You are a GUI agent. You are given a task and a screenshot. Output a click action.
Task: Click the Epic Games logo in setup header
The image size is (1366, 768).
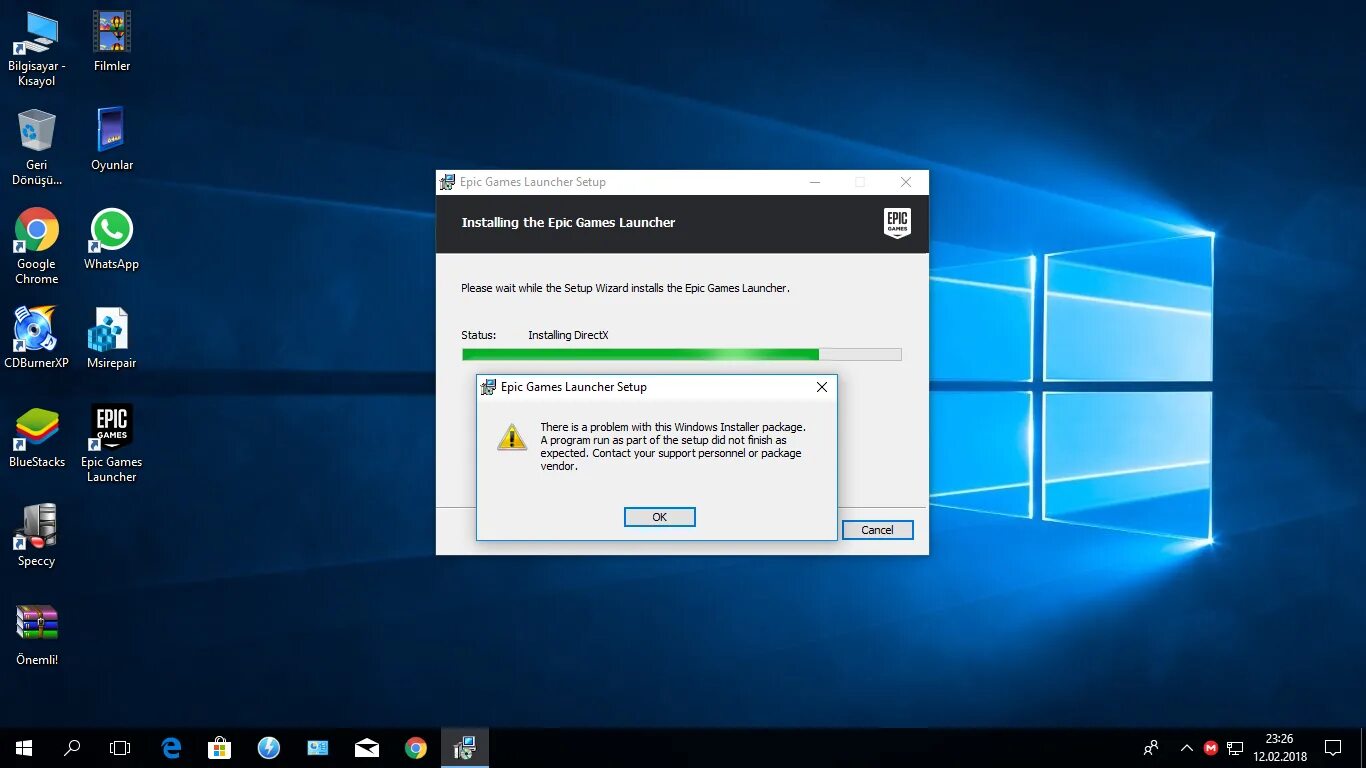point(897,223)
